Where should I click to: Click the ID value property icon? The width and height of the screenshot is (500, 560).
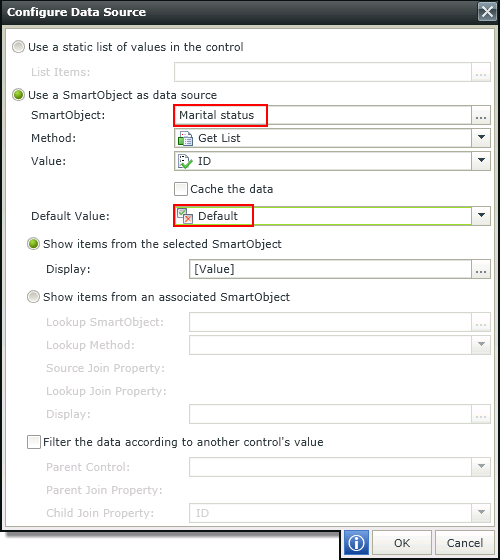coord(185,161)
